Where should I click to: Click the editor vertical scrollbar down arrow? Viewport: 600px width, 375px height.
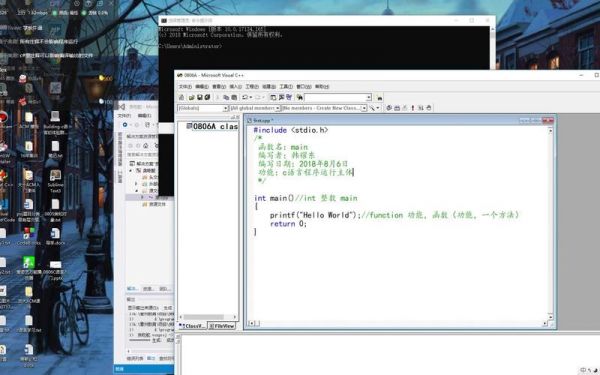(550, 317)
